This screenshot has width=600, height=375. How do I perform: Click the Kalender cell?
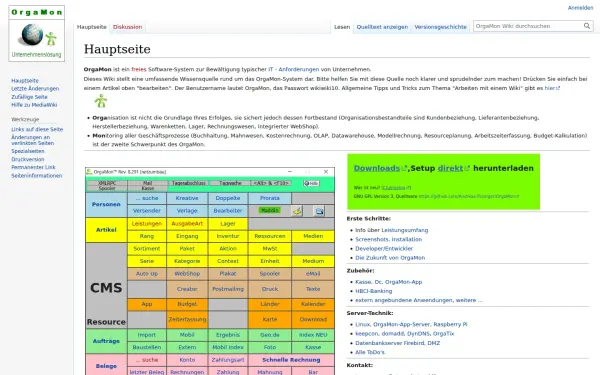point(313,304)
